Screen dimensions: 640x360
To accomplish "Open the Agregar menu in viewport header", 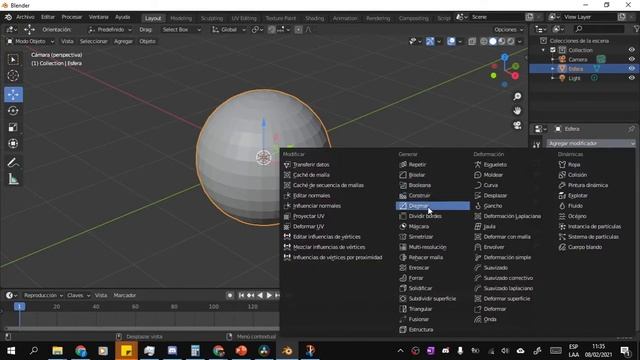I will point(123,41).
